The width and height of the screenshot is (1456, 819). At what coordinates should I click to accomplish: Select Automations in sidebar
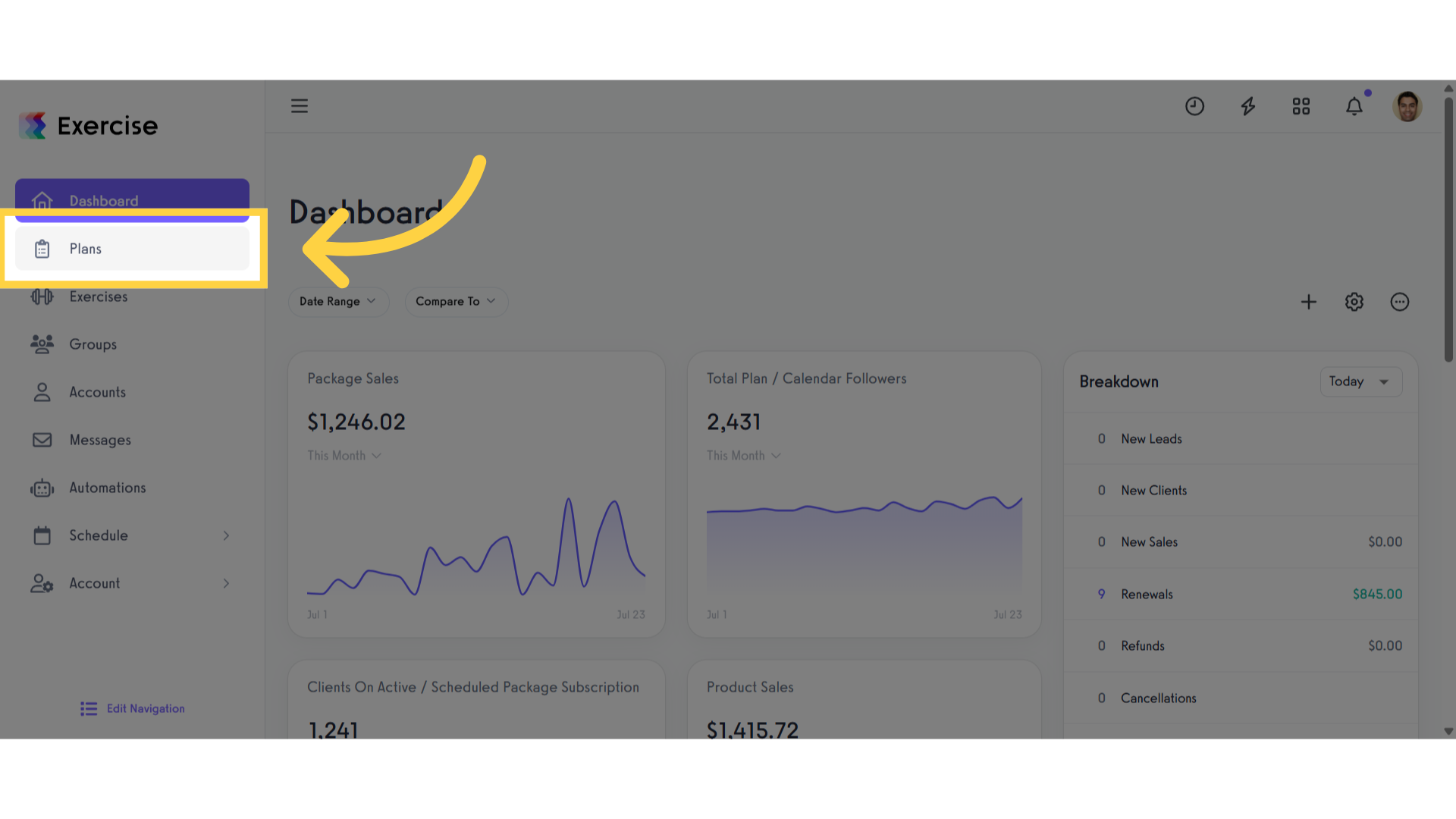132,488
